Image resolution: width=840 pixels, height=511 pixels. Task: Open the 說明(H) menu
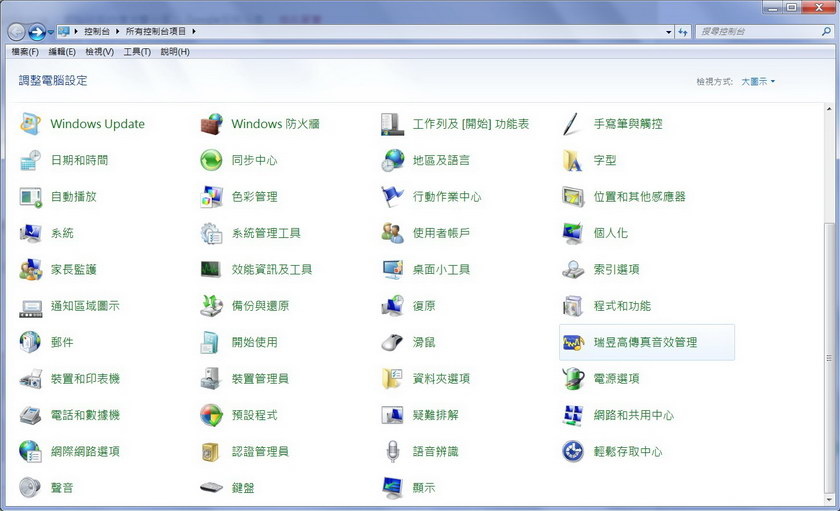(x=175, y=52)
